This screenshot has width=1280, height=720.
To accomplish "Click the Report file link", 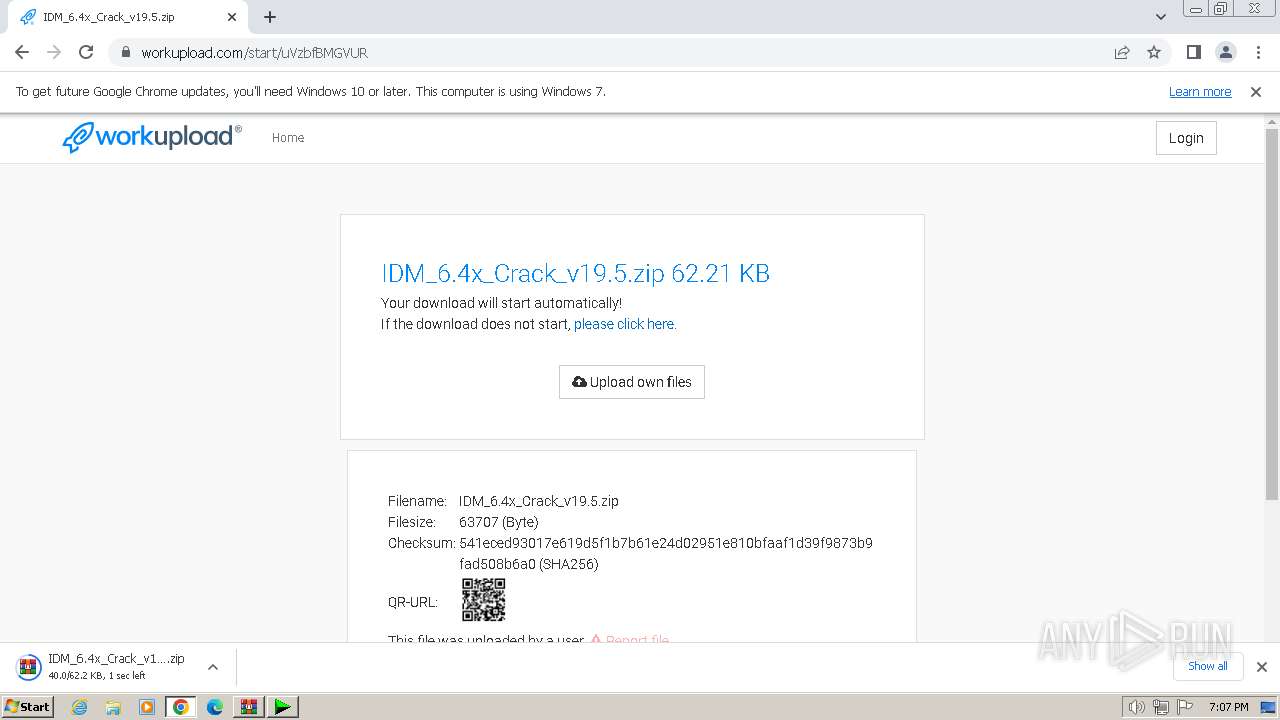I will 630,640.
